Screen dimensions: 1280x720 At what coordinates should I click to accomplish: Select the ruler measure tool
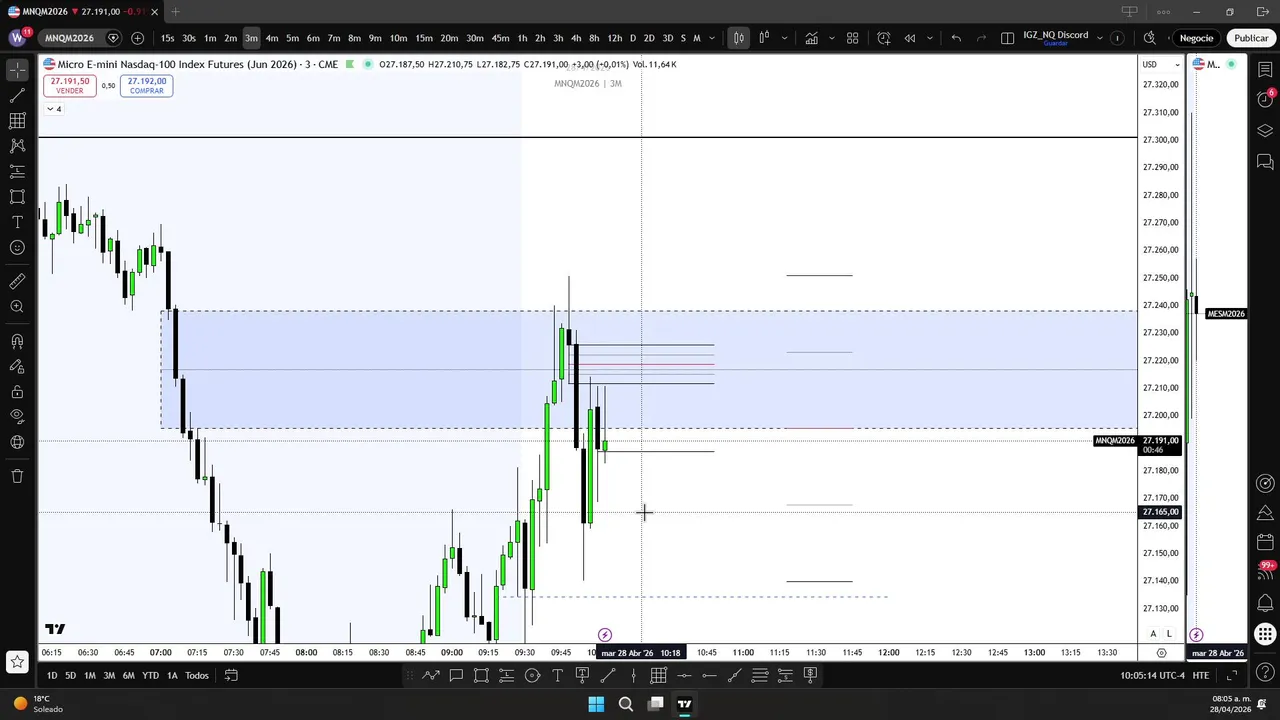coord(17,282)
